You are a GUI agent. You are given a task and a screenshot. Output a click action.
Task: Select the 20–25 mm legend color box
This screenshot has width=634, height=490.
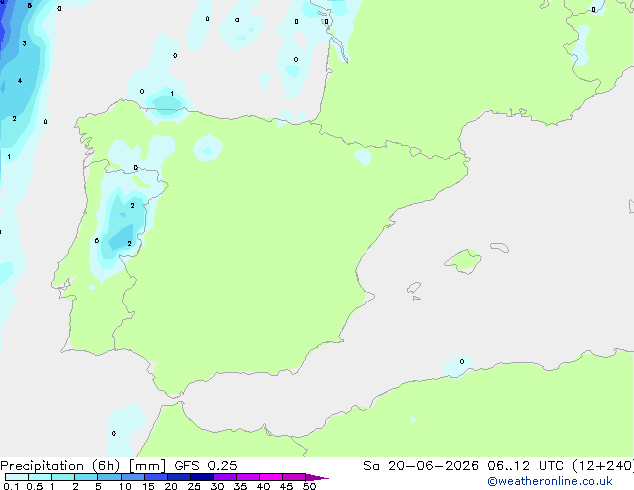click(179, 477)
